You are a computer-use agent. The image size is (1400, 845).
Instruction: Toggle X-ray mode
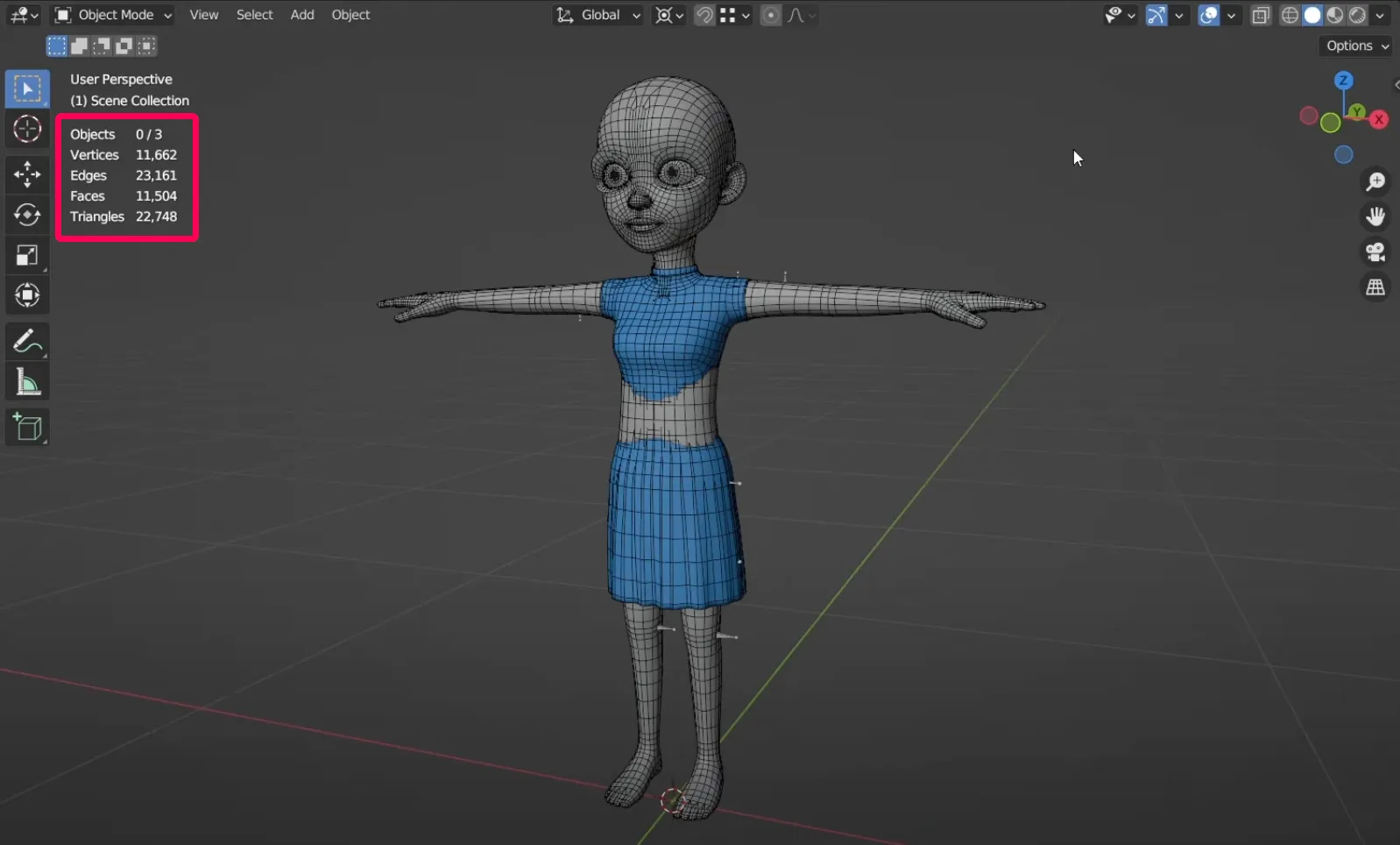pos(1261,15)
